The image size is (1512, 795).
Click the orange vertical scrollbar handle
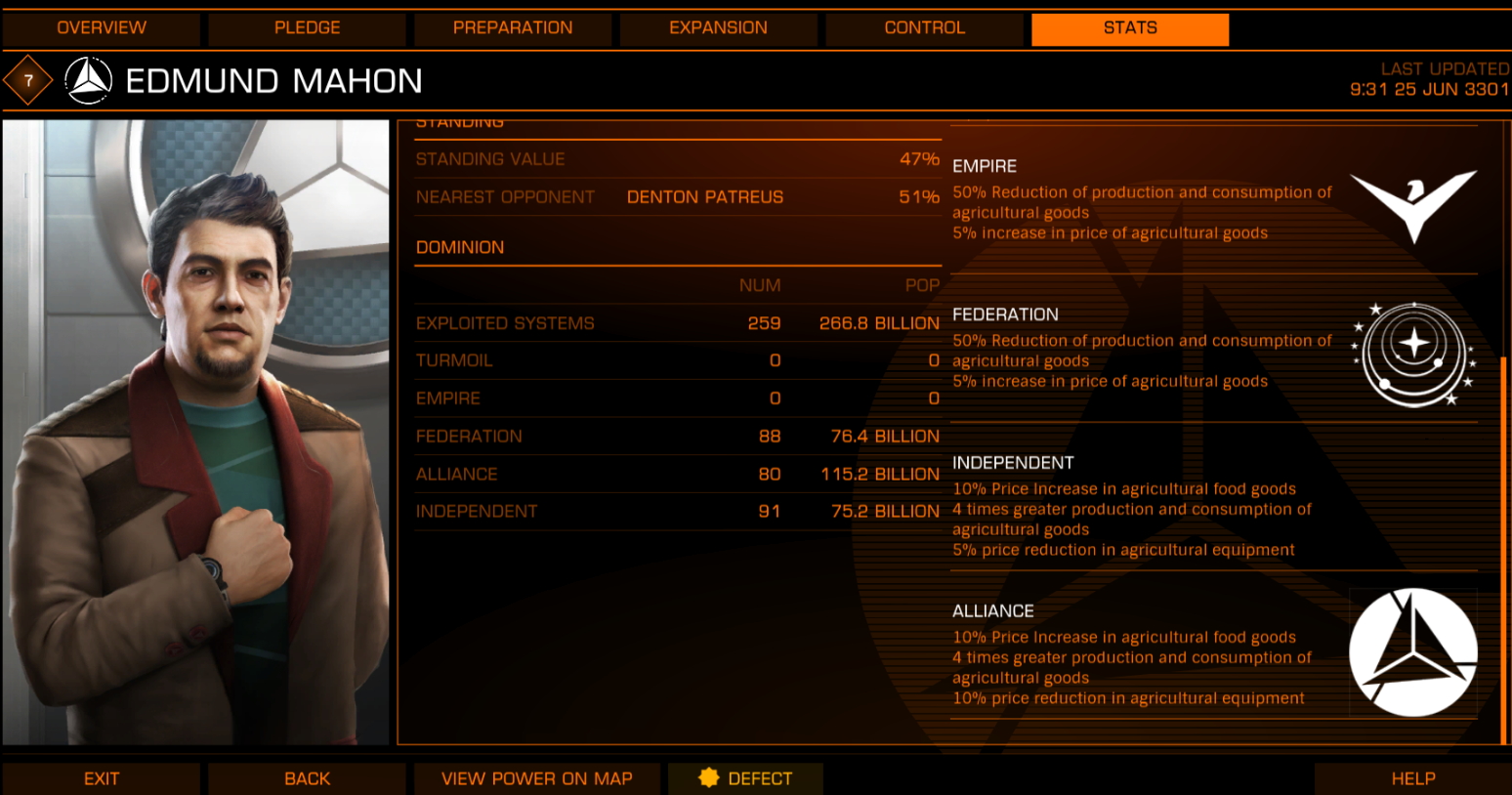click(1503, 549)
